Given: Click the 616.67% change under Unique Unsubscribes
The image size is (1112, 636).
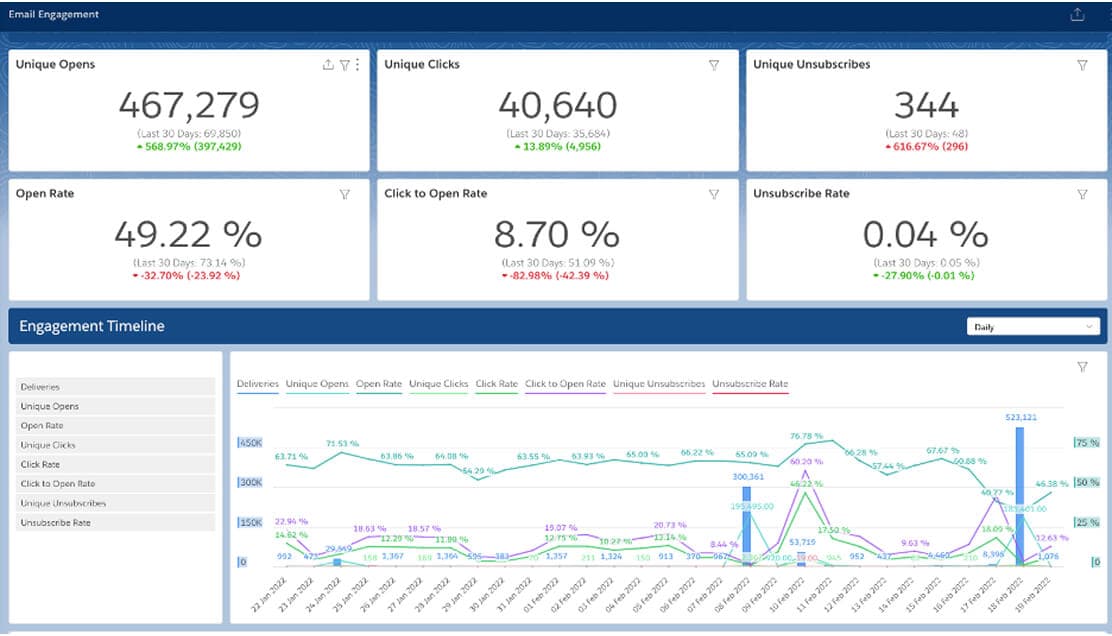Looking at the screenshot, I should 926,147.
